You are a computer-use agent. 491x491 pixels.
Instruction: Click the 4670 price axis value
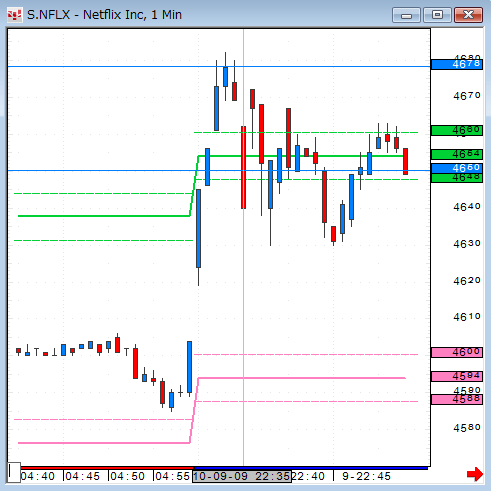(x=467, y=96)
